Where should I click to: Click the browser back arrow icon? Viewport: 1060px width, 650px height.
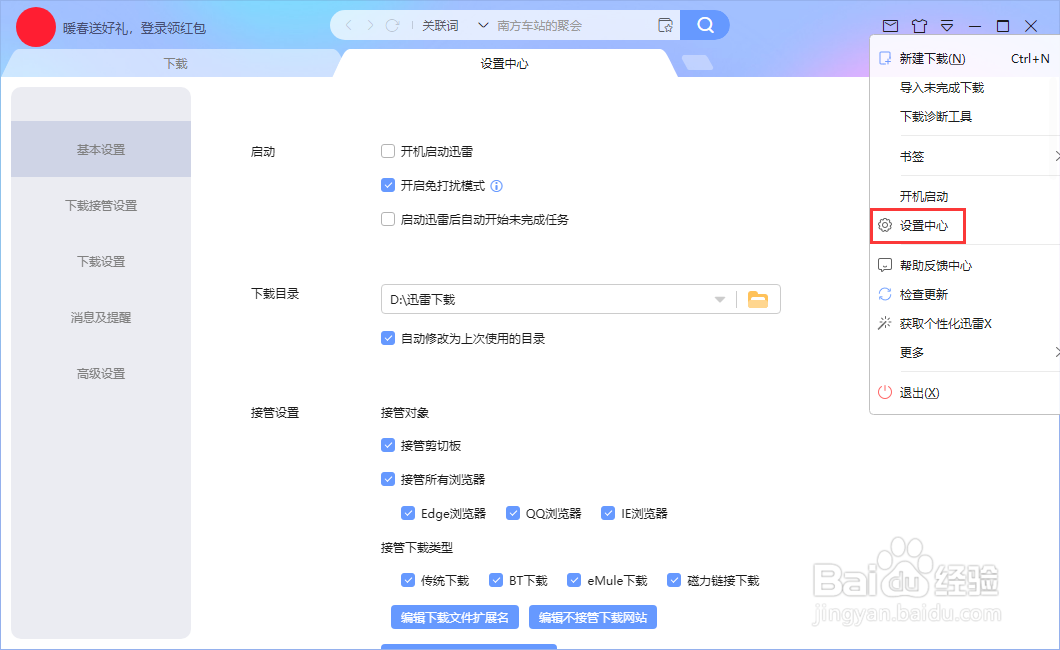coord(349,26)
